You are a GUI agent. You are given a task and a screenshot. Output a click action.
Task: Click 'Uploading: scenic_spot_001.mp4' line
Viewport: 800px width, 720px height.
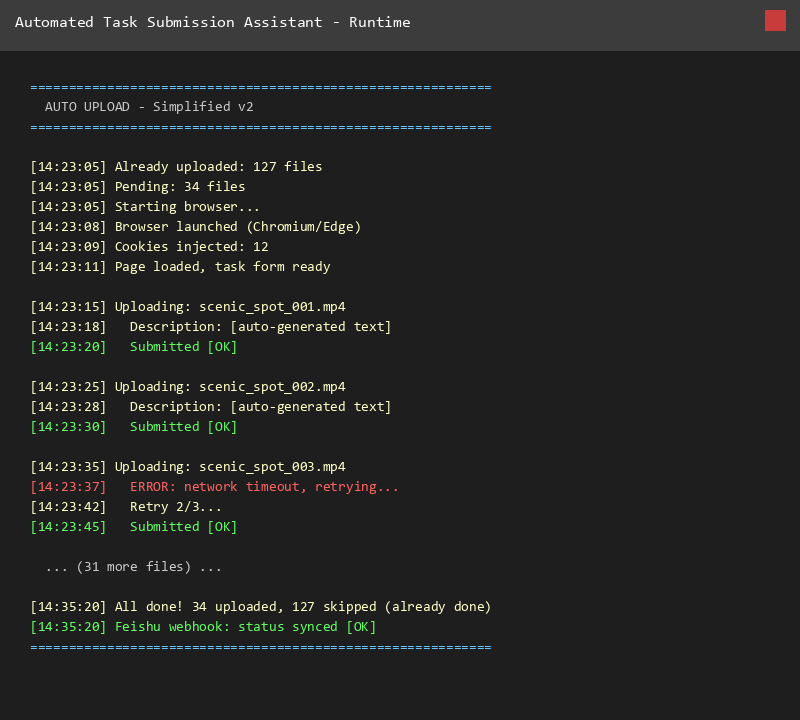(x=188, y=307)
